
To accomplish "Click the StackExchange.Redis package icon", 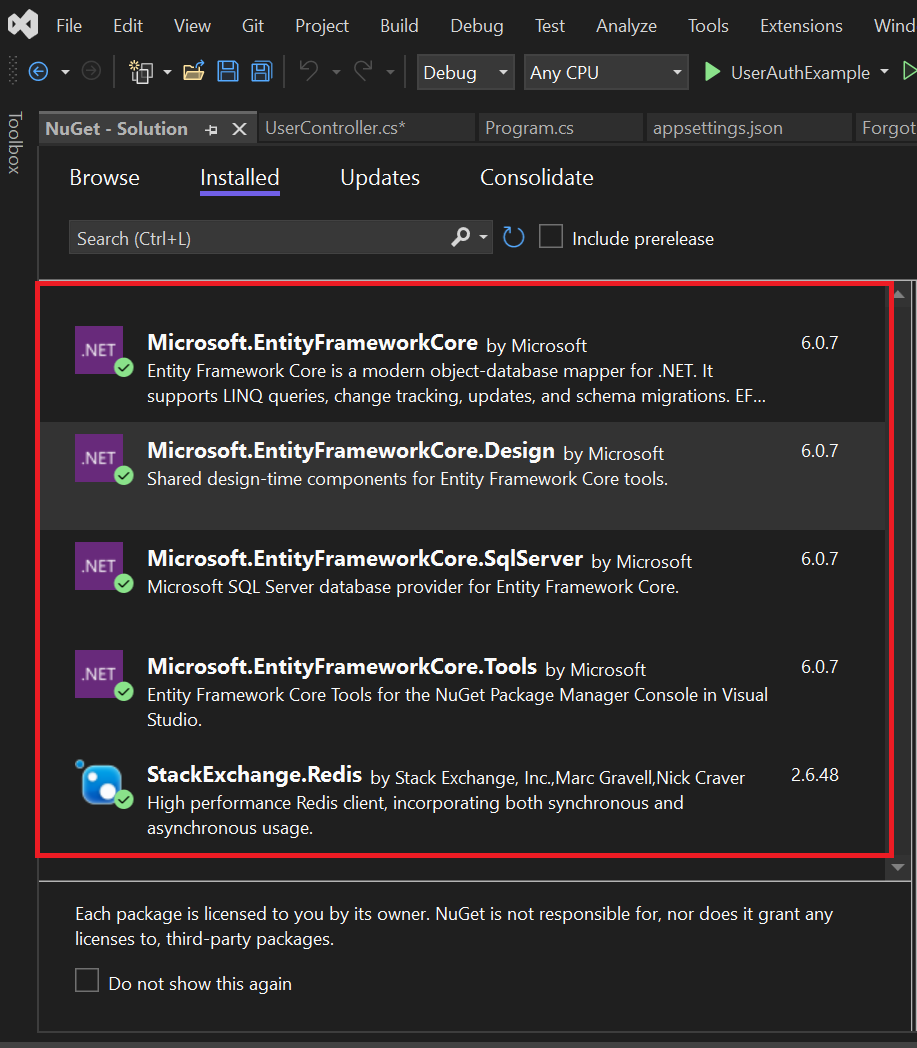I will pyautogui.click(x=102, y=784).
